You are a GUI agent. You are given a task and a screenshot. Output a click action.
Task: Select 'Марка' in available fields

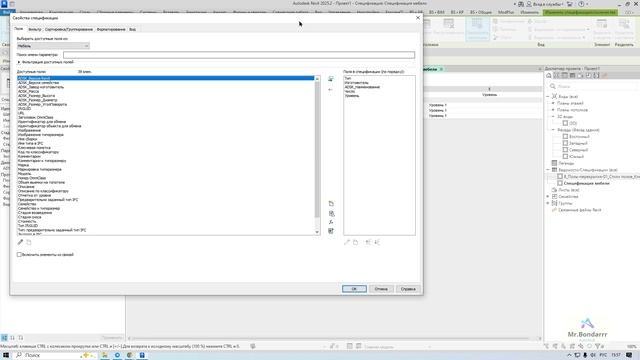pyautogui.click(x=23, y=165)
